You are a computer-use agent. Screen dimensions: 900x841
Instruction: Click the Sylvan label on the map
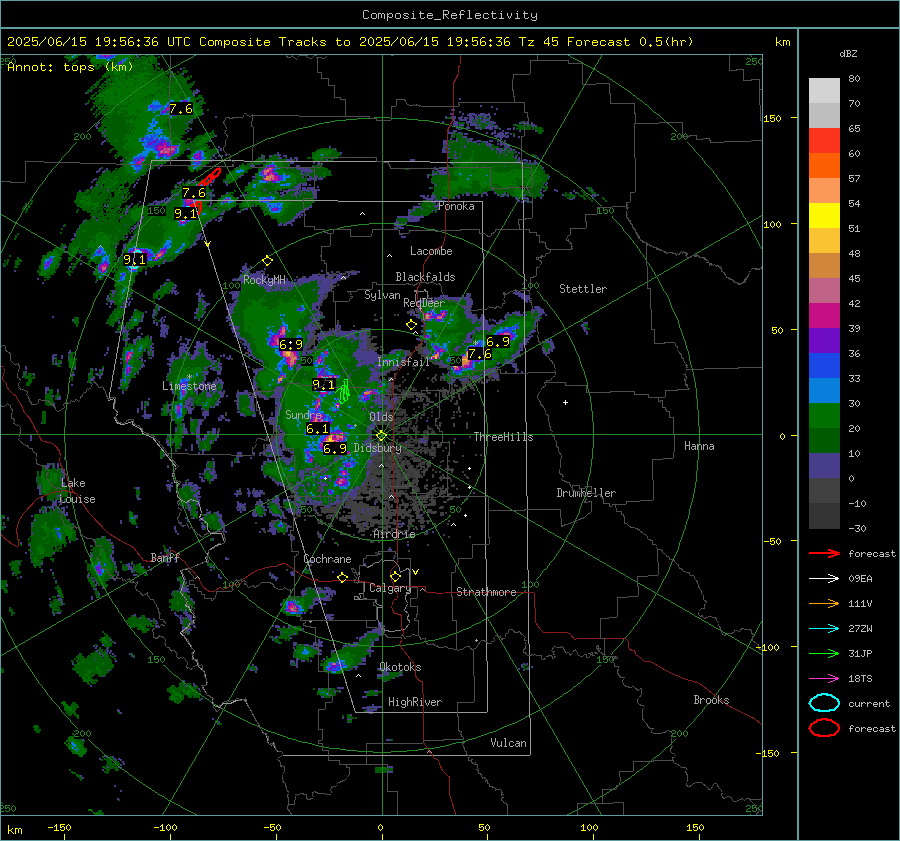[382, 295]
